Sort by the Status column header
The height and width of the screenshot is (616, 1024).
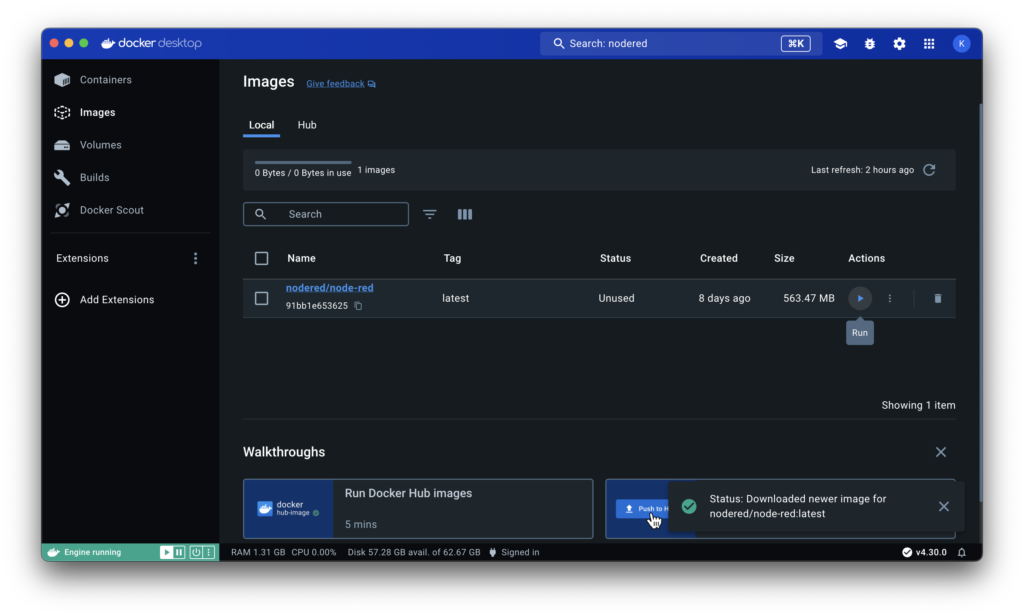(x=615, y=259)
